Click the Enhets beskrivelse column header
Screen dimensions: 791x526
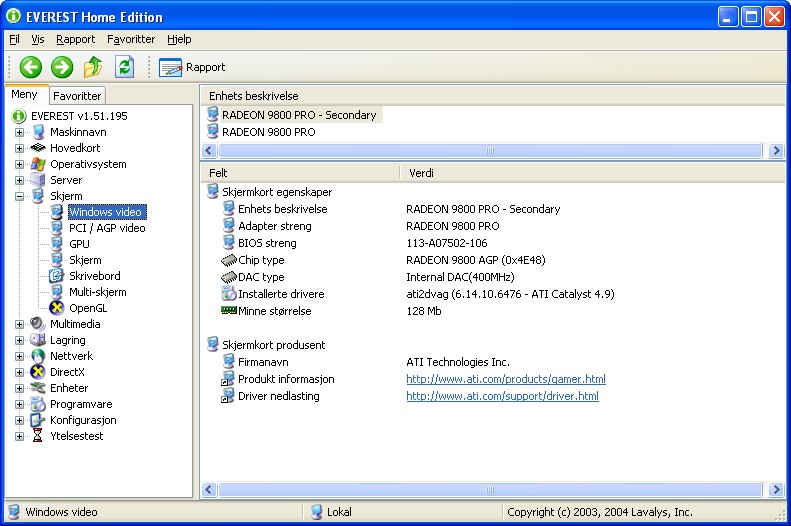point(493,96)
